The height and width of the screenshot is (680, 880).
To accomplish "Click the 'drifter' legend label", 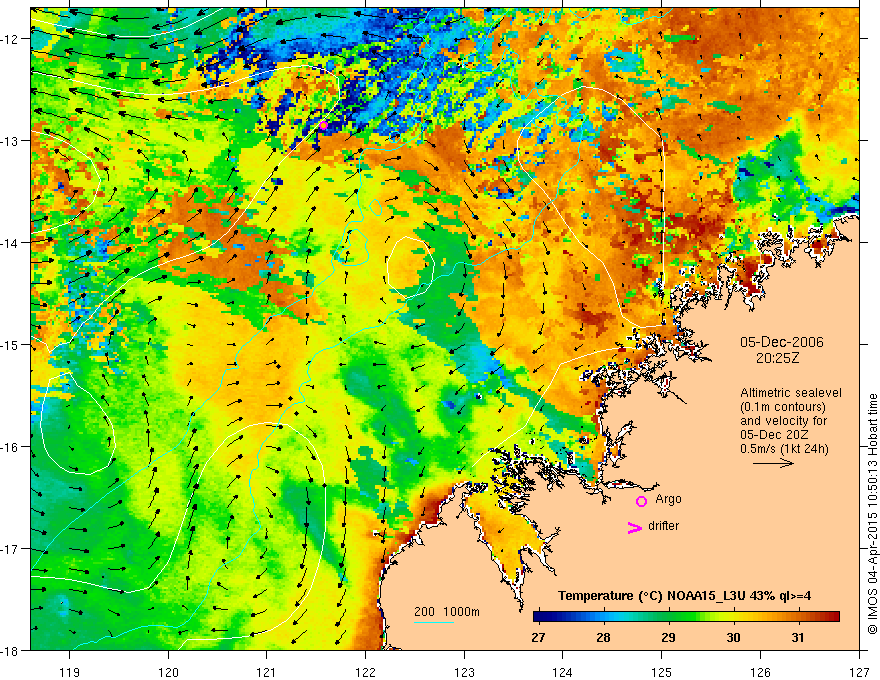I will [x=663, y=526].
